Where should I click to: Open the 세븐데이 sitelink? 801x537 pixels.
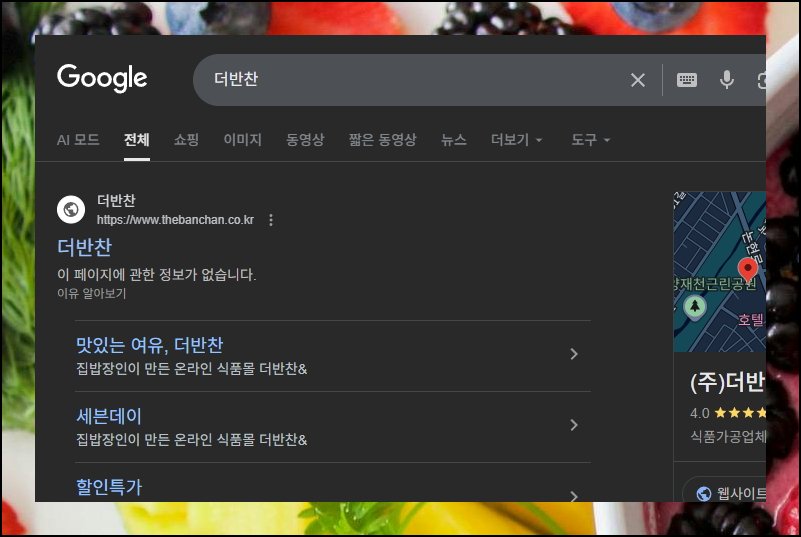(109, 416)
